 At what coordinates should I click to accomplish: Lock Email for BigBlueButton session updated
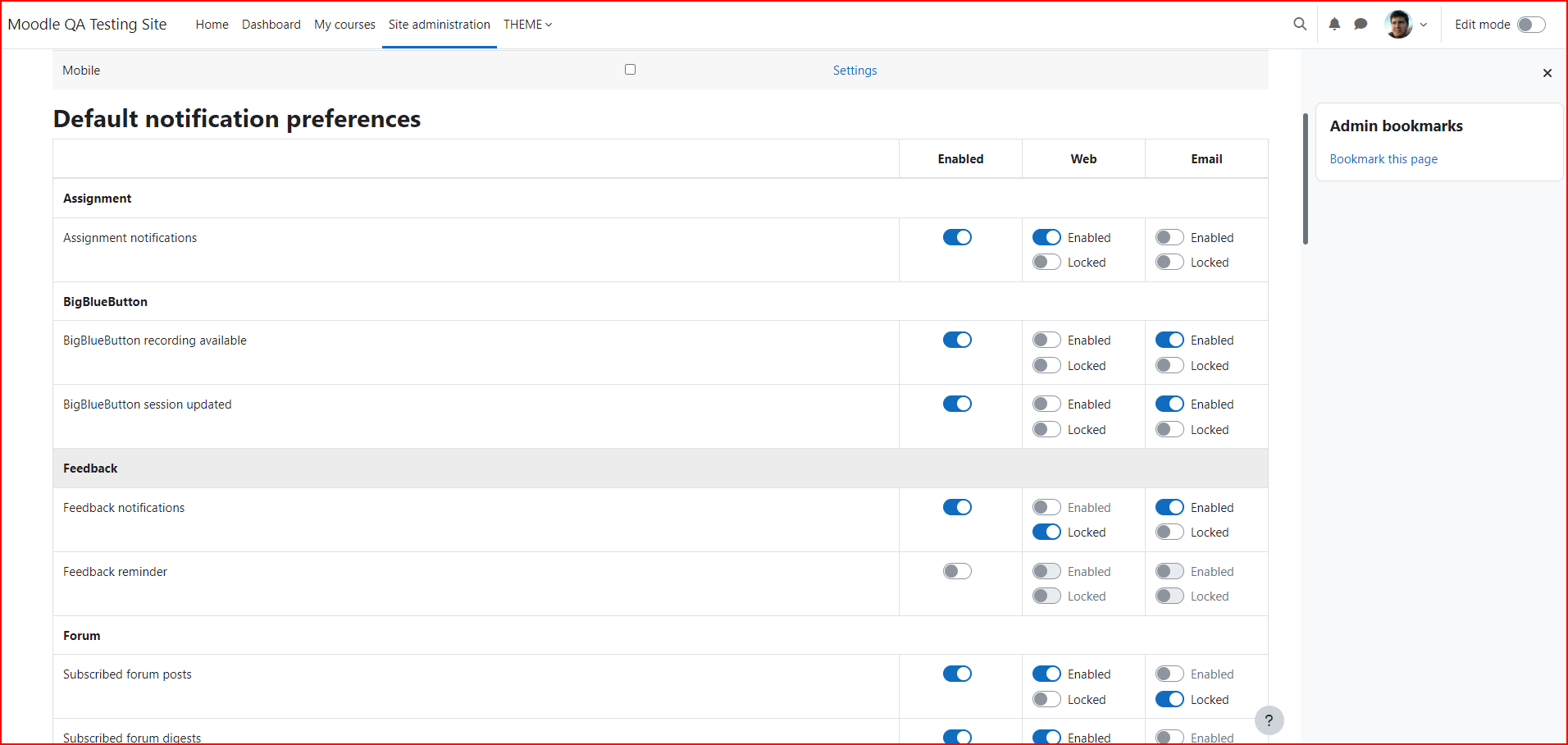1169,429
